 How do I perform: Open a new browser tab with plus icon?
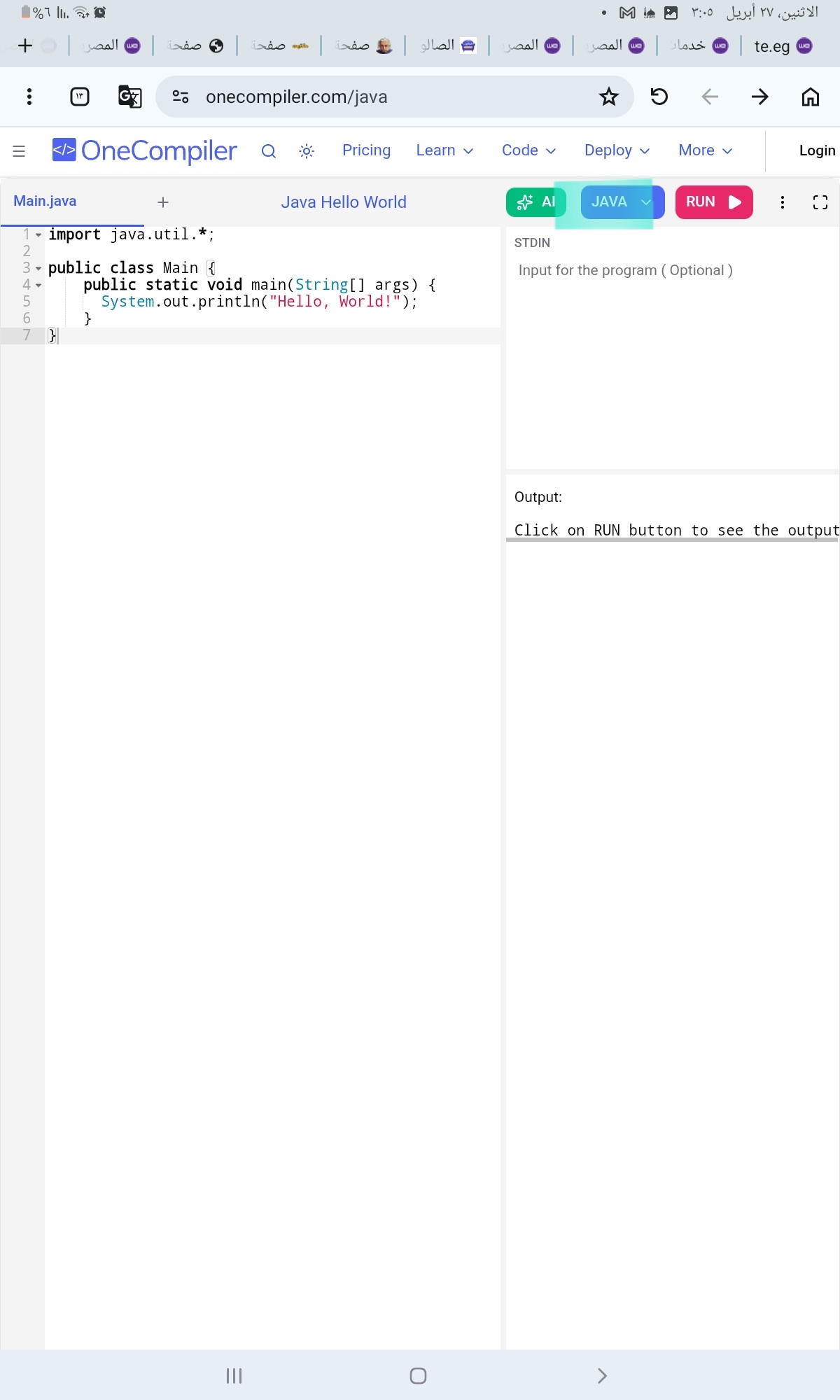coord(25,45)
